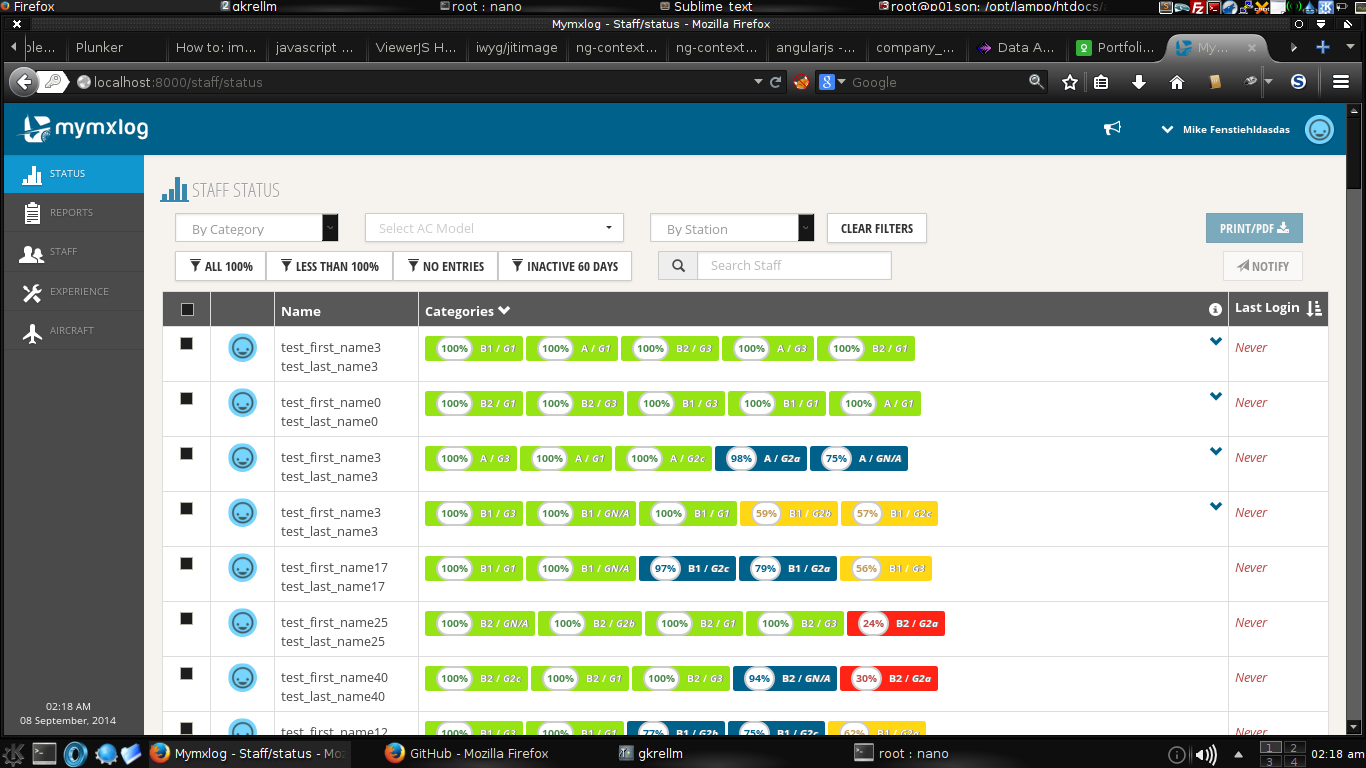Screen dimensions: 1366x768
Task: Click Firefox home toolbar icon
Action: [x=1177, y=82]
